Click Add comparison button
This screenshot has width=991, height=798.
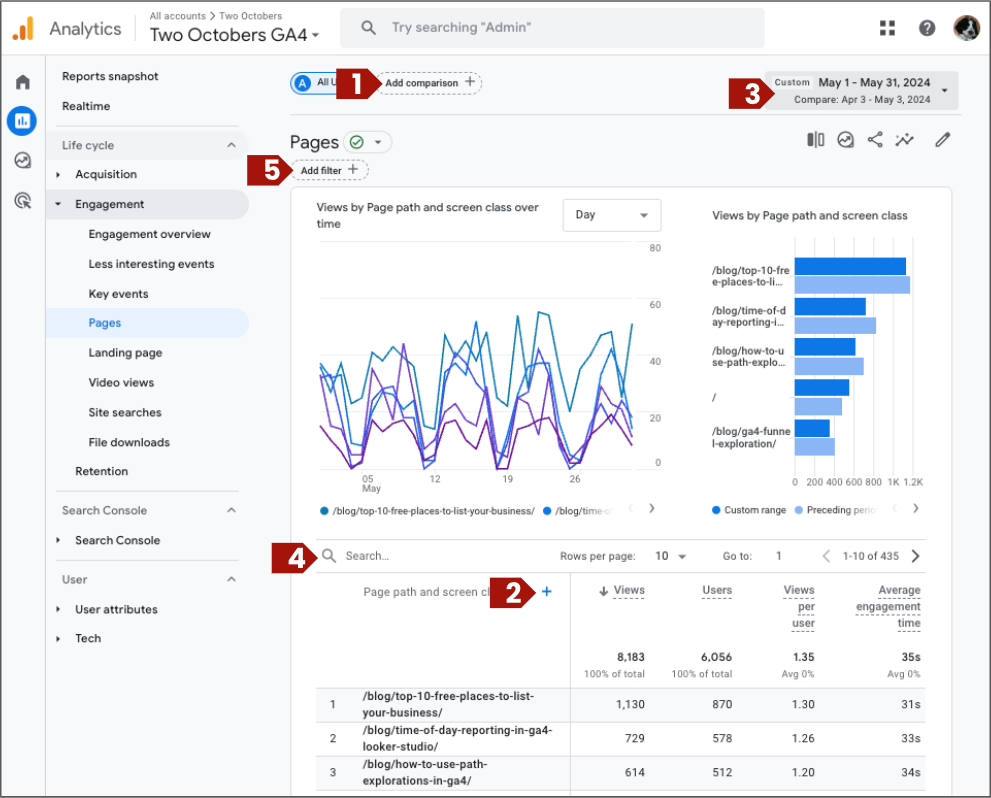[429, 83]
